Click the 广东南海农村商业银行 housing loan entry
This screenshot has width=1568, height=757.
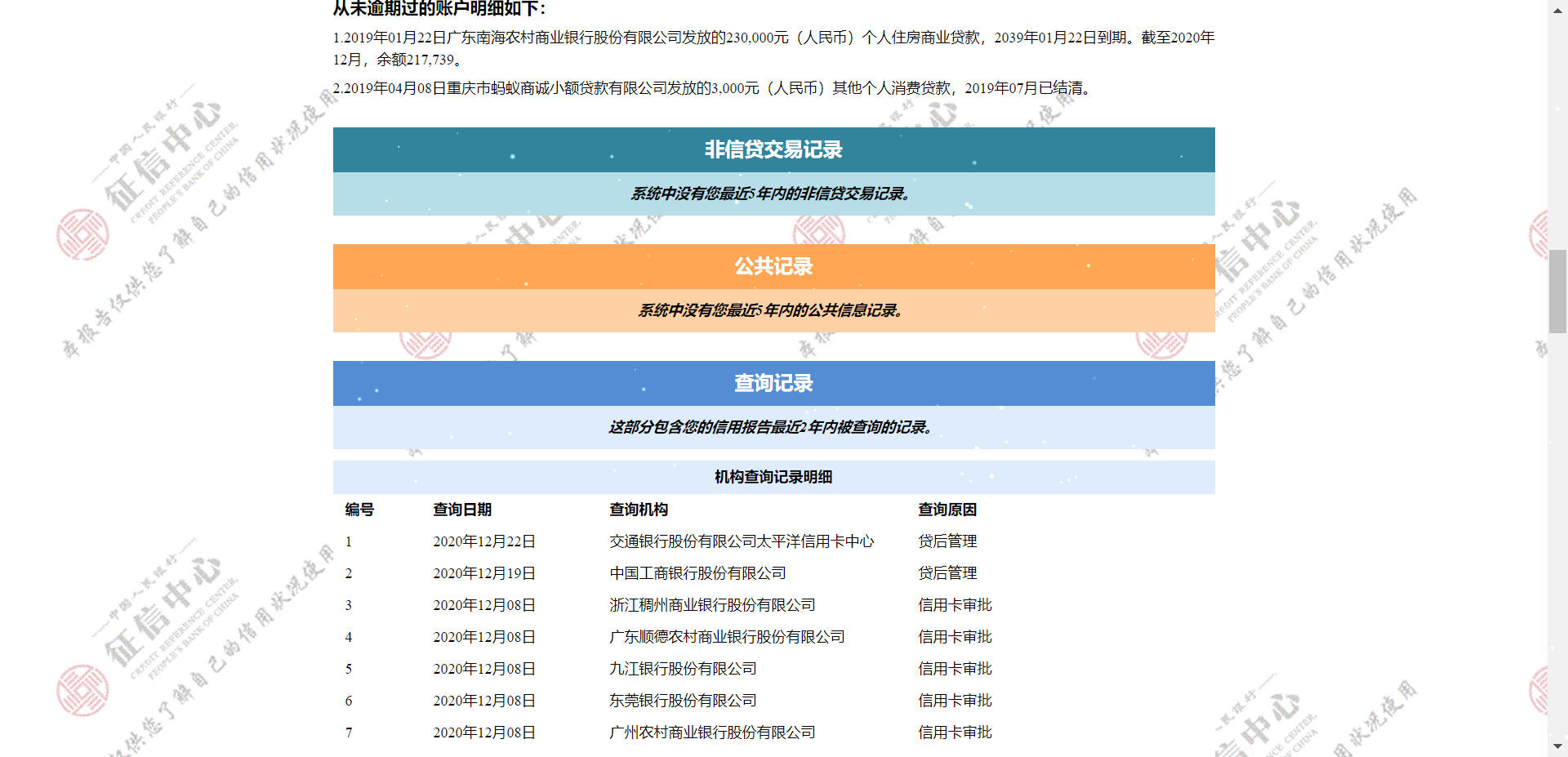773,48
